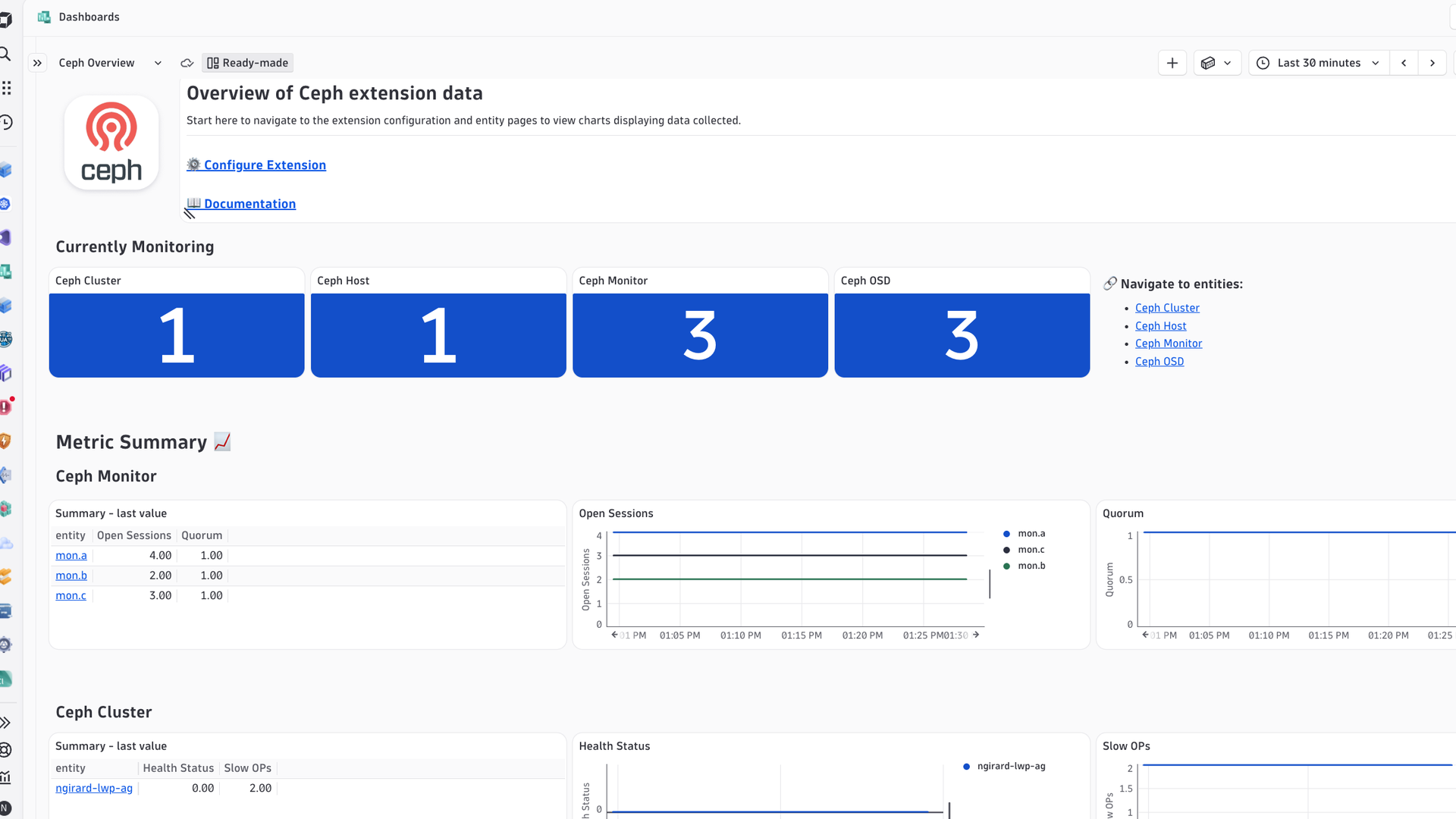Click the Ceph Host count tile showing 1

coord(438,335)
